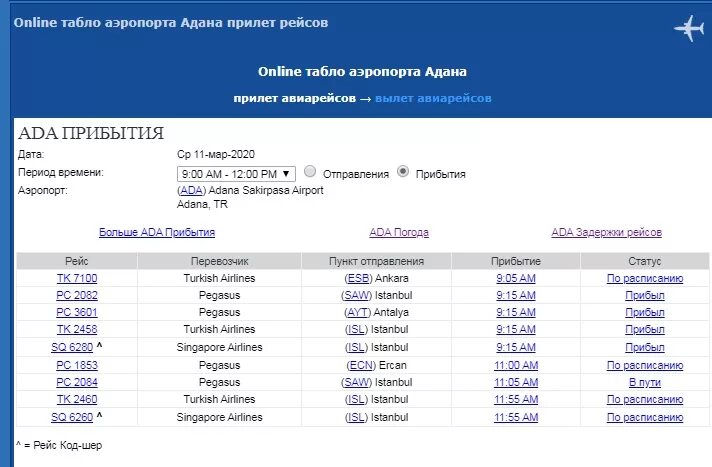Open По расписанию status for PC 1853
The image size is (712, 467).
645,365
